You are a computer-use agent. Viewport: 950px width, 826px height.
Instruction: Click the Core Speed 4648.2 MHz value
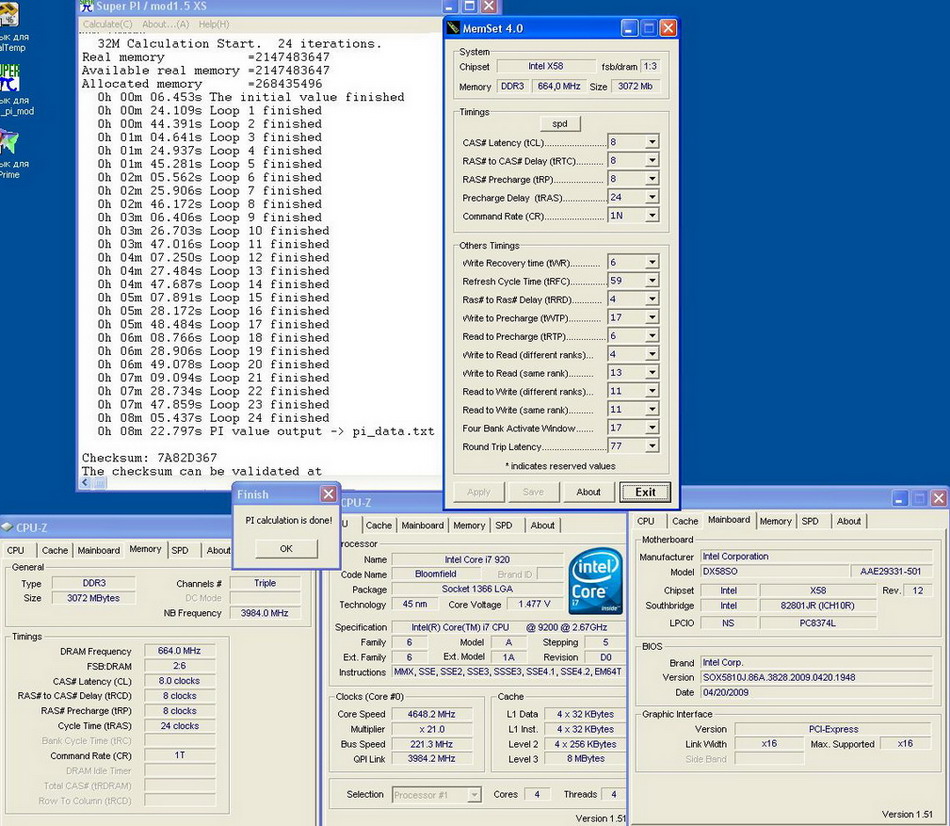coord(431,714)
